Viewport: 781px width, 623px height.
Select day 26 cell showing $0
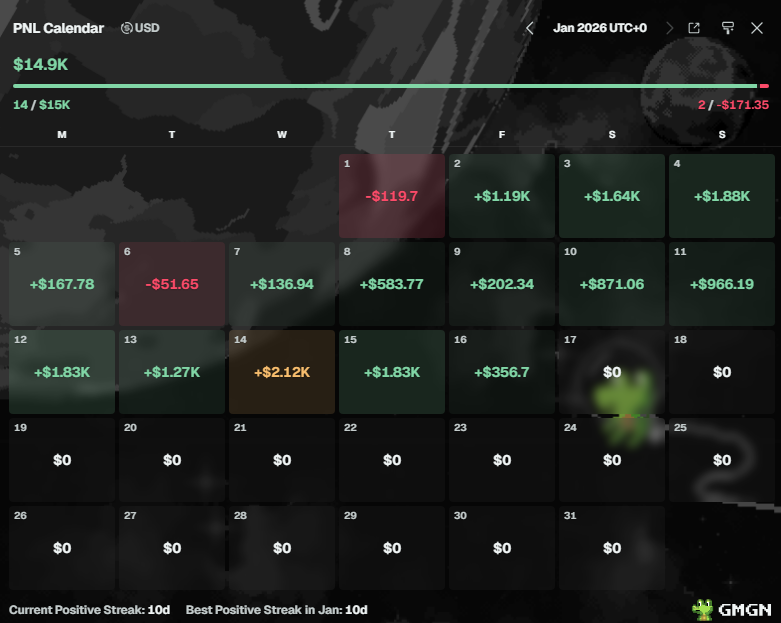62,548
